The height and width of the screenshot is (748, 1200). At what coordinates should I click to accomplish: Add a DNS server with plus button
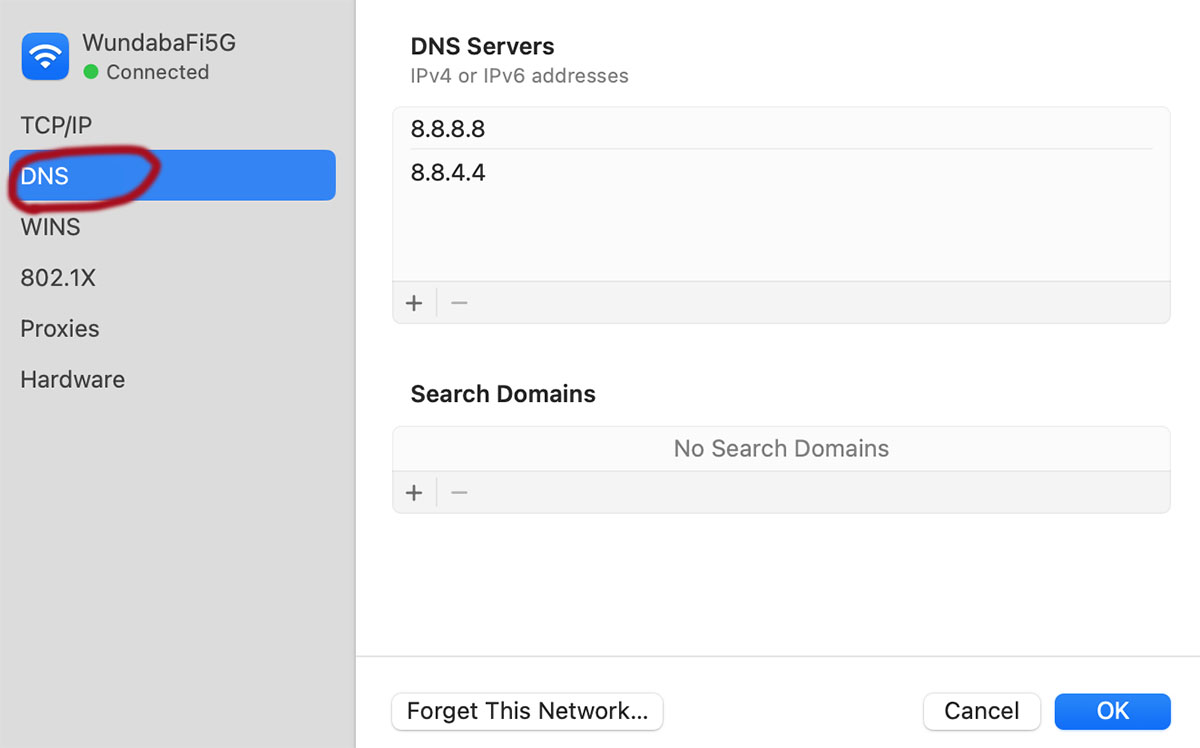click(414, 303)
